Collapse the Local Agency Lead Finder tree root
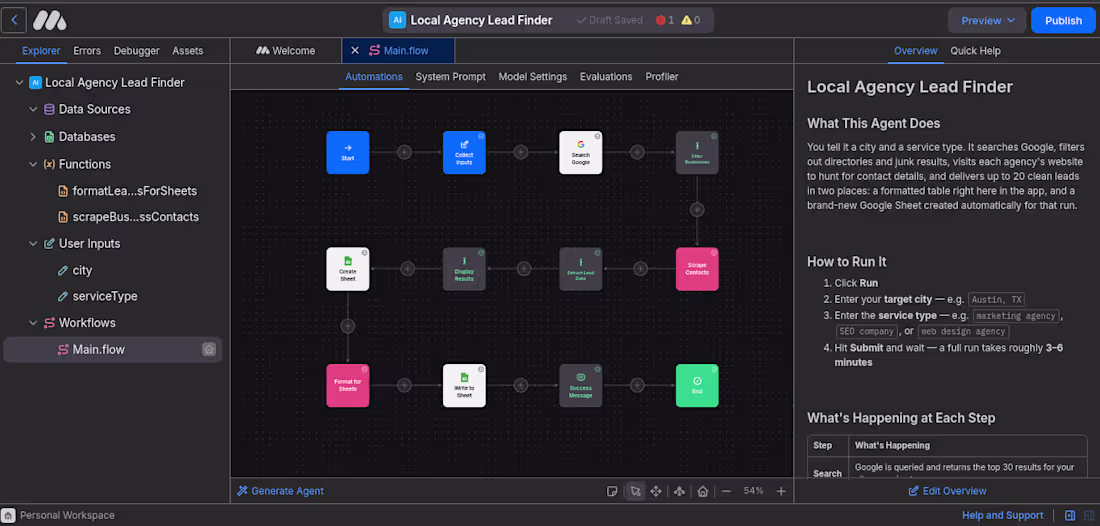Image resolution: width=1100 pixels, height=526 pixels. pos(19,83)
